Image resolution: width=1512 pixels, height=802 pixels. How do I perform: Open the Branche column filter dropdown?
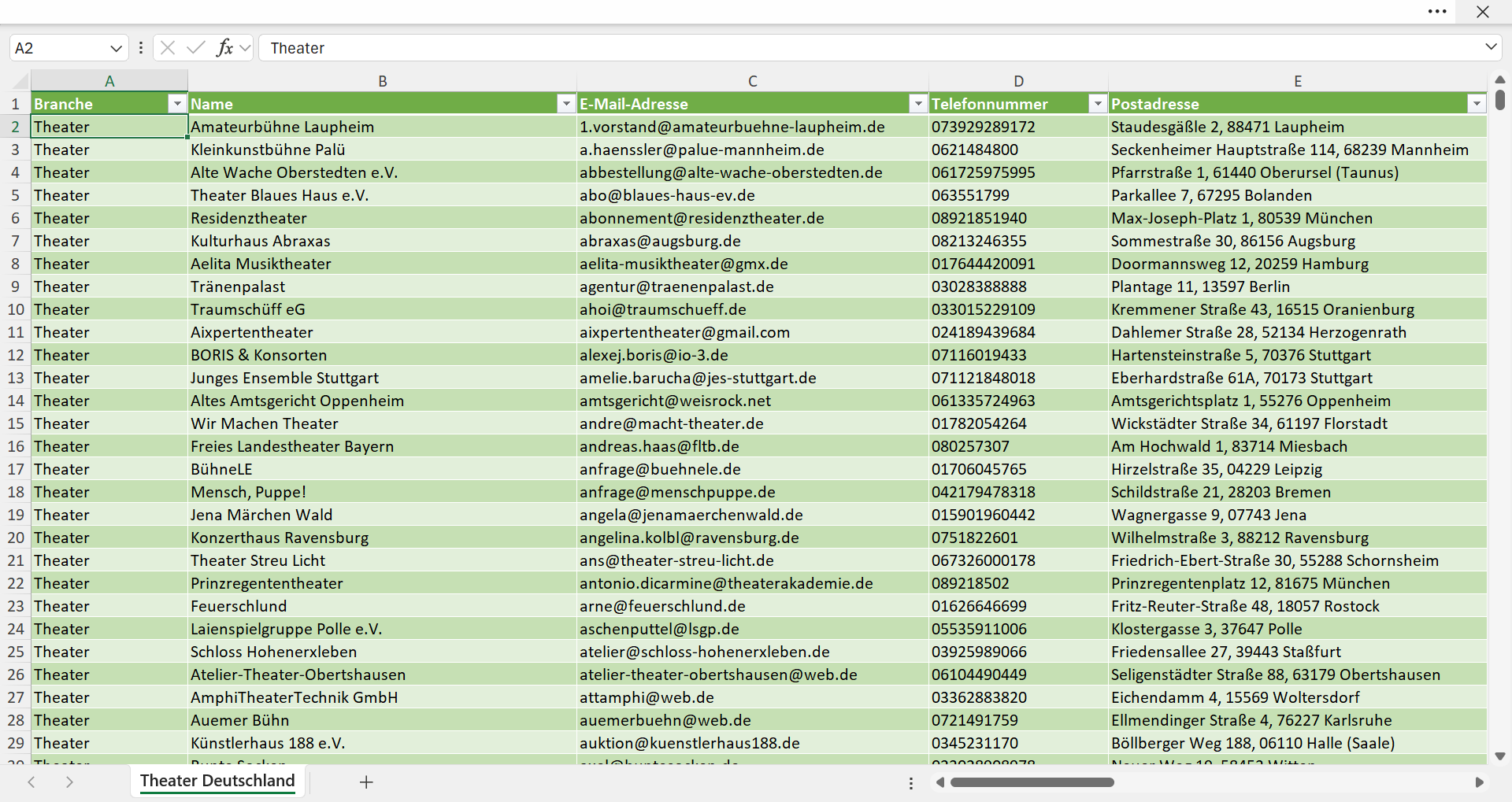(x=177, y=104)
